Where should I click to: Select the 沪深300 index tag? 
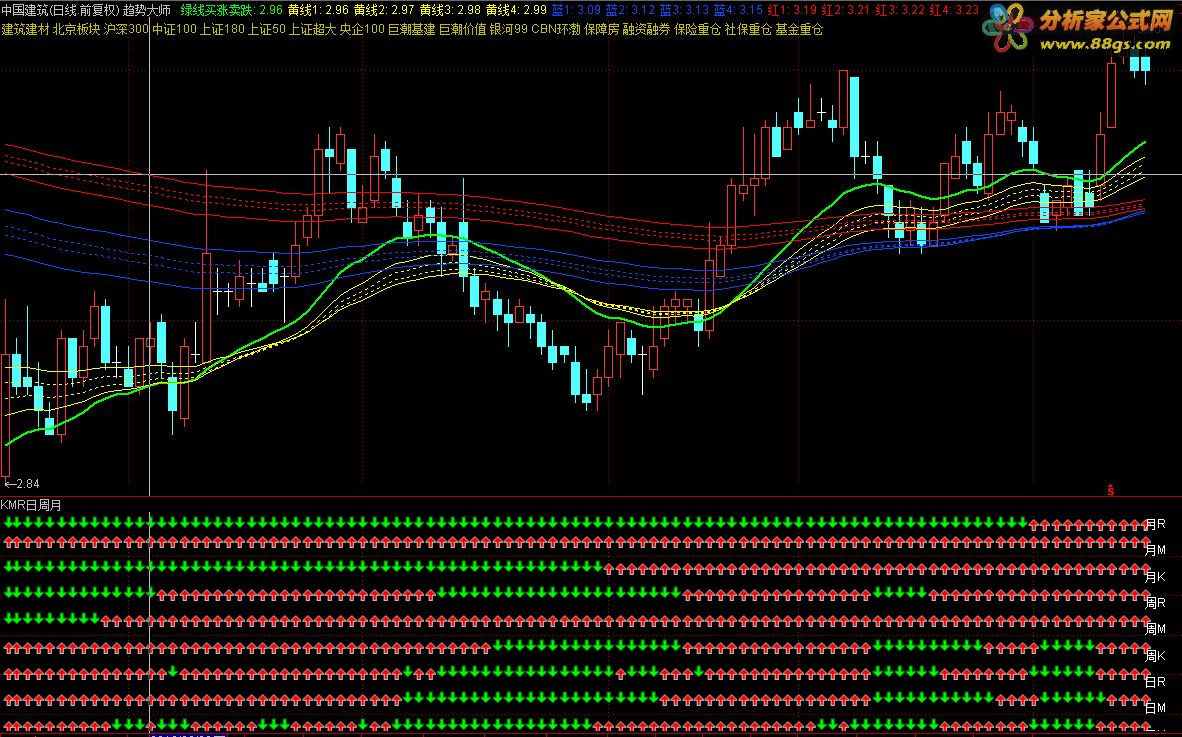[x=126, y=29]
